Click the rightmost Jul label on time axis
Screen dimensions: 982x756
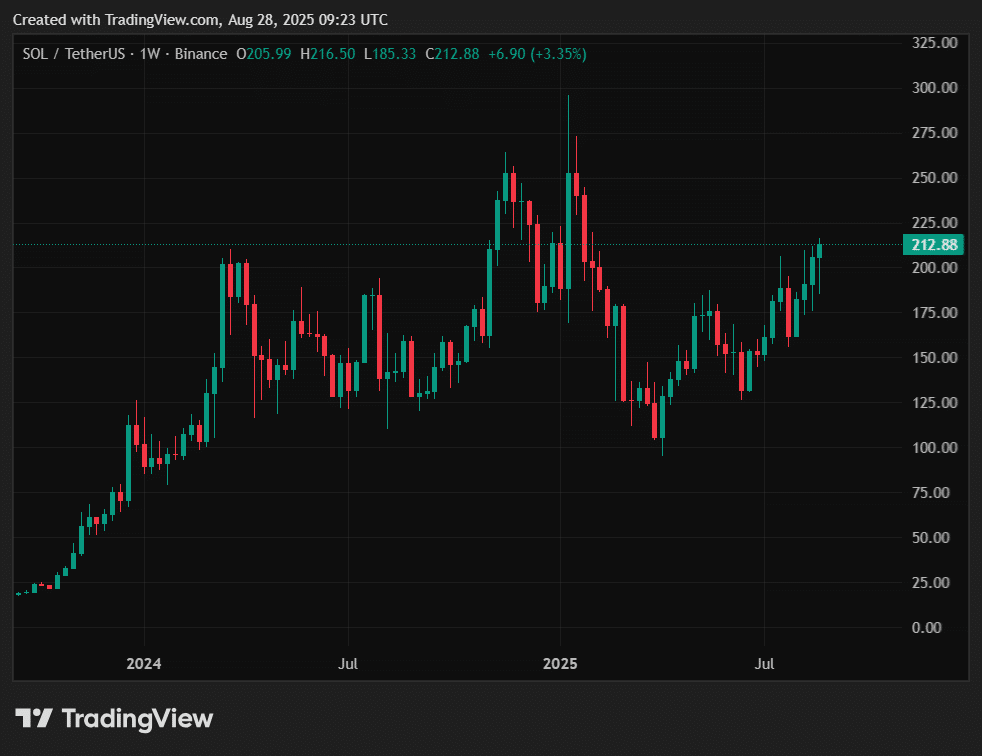point(766,663)
